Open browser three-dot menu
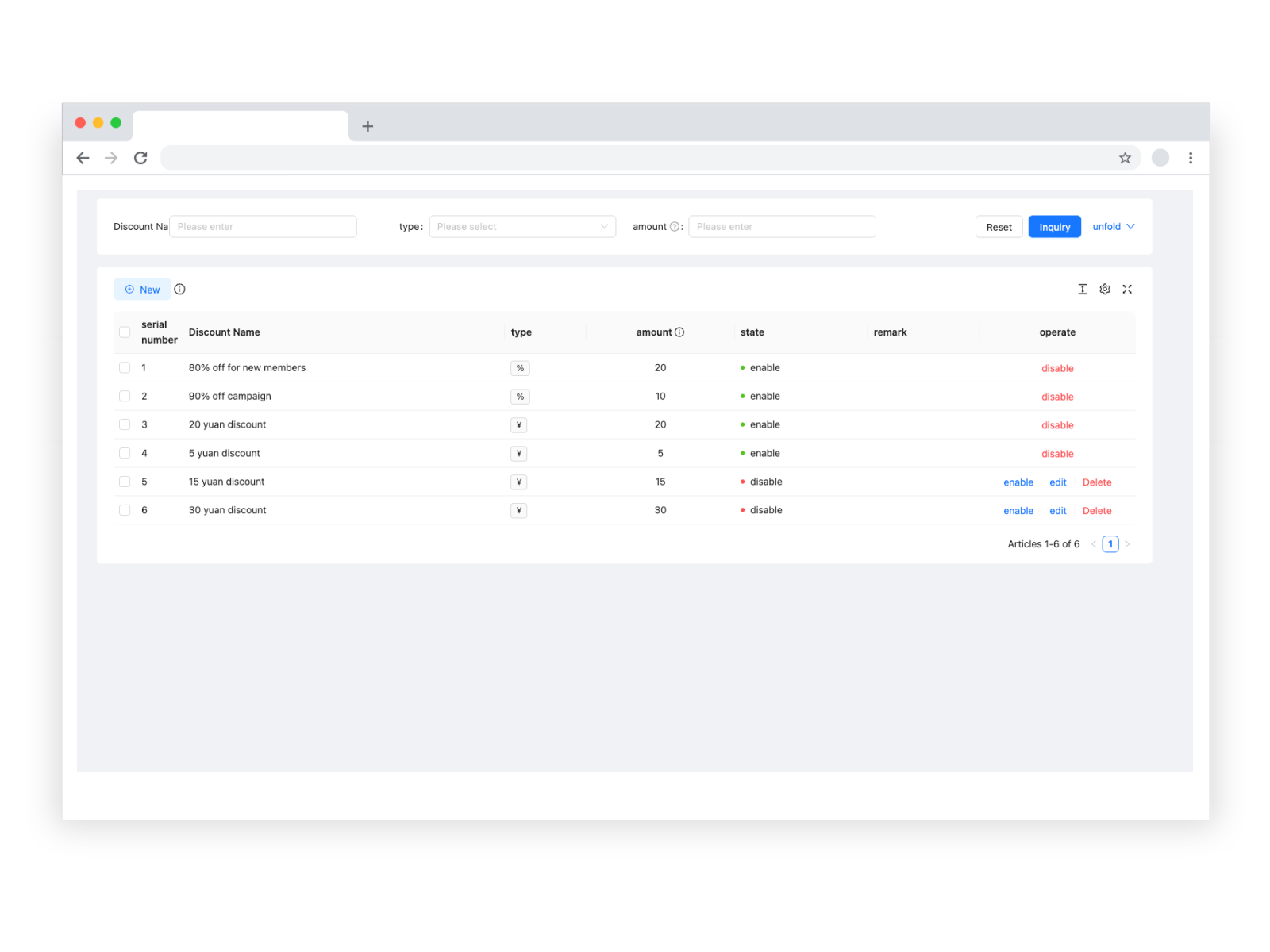 (x=1190, y=158)
